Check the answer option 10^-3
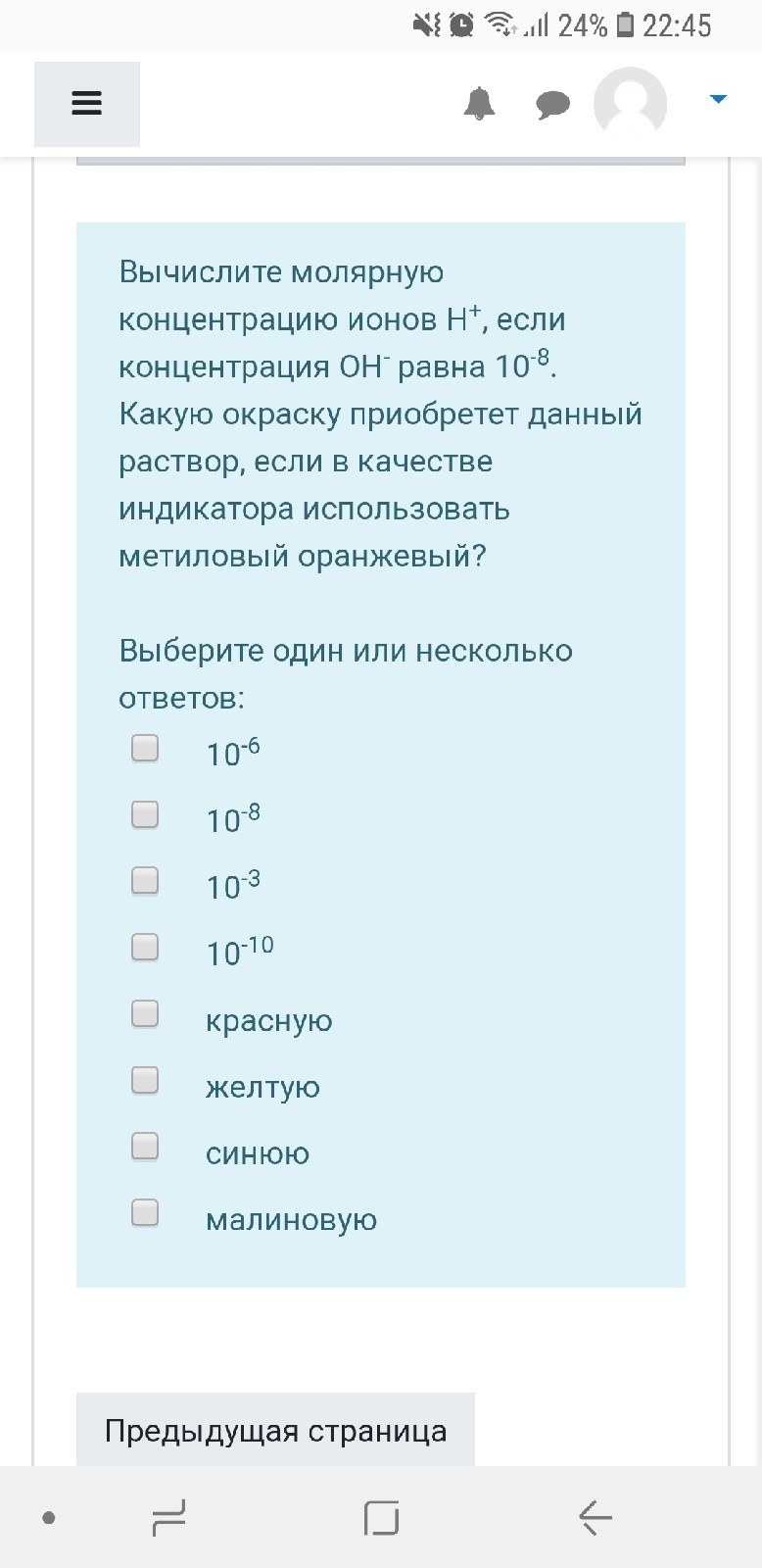 [144, 881]
